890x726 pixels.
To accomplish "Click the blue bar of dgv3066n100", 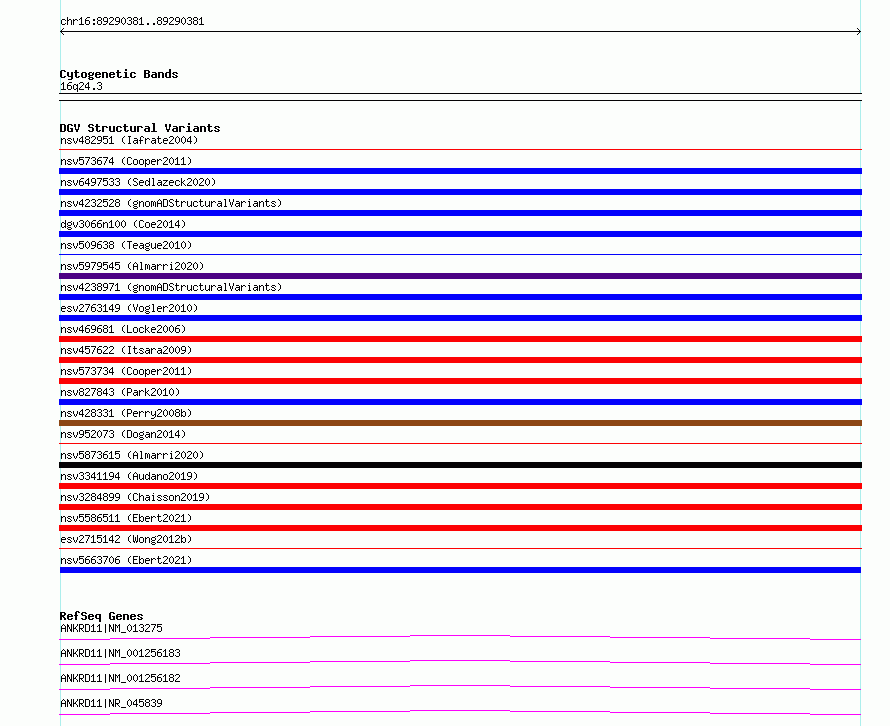I will click(460, 234).
